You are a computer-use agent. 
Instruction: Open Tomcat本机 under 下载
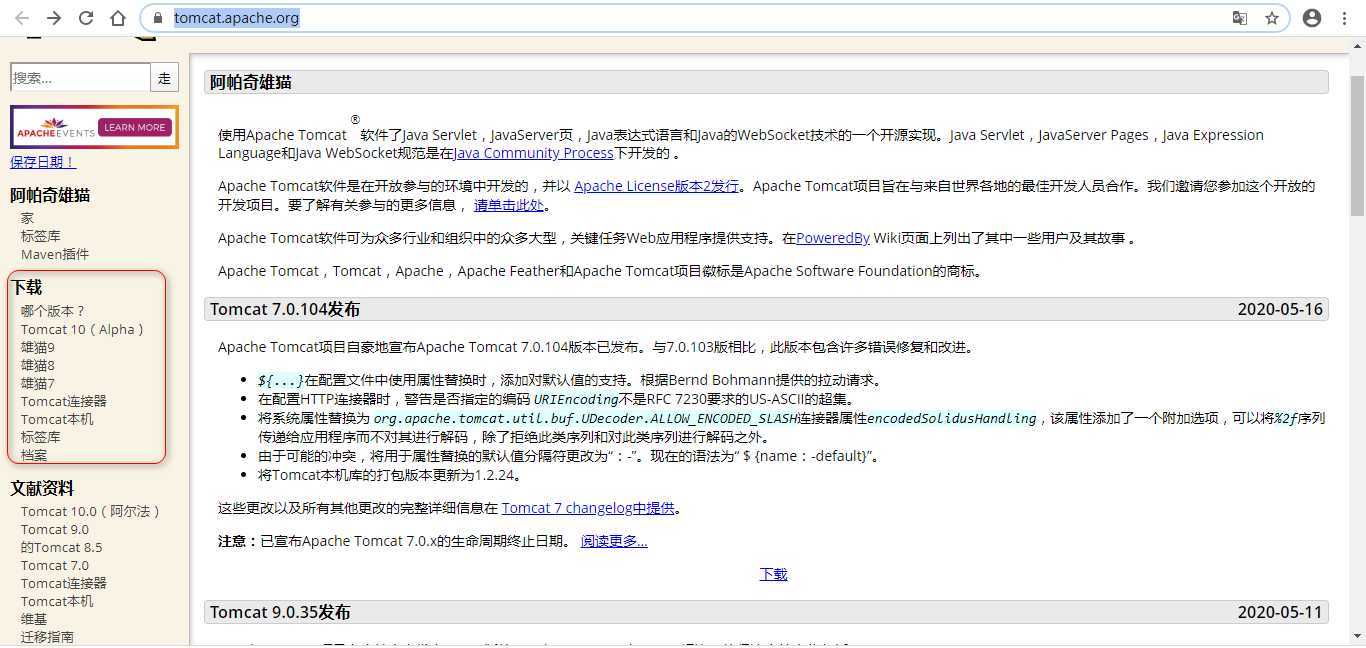pos(57,419)
